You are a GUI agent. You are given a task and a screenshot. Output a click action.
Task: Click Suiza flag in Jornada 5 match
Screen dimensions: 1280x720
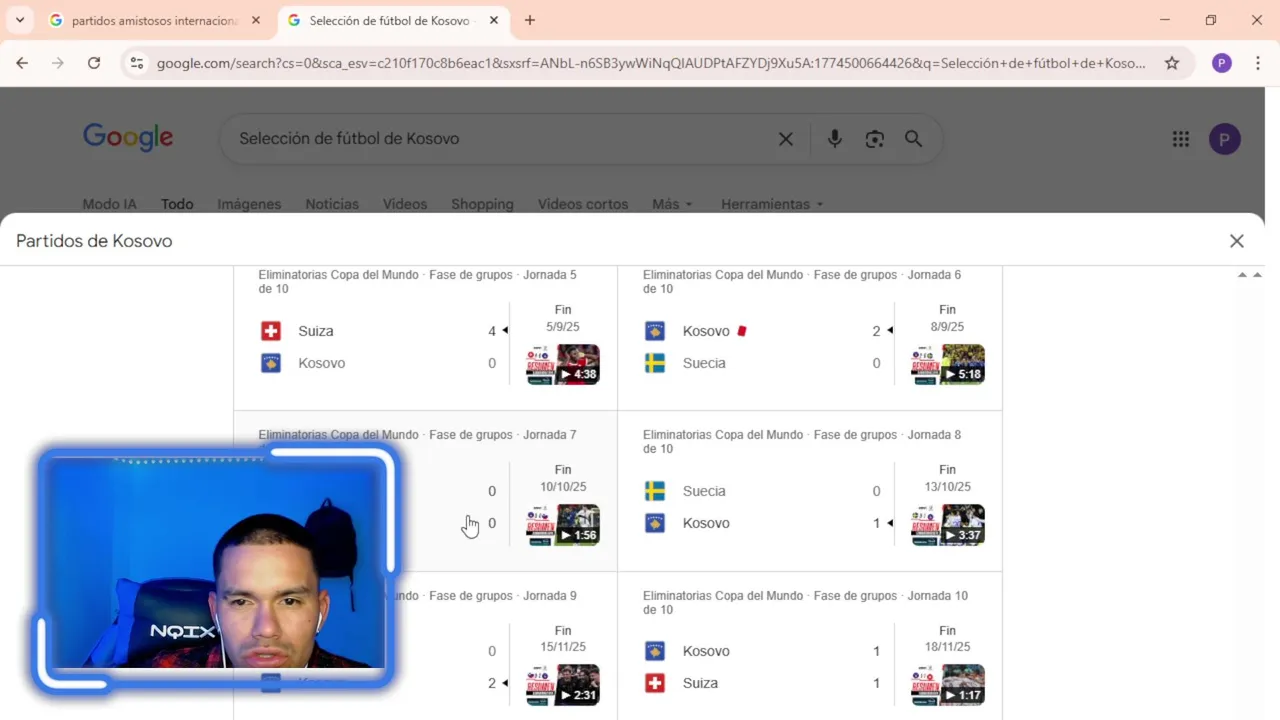270,331
